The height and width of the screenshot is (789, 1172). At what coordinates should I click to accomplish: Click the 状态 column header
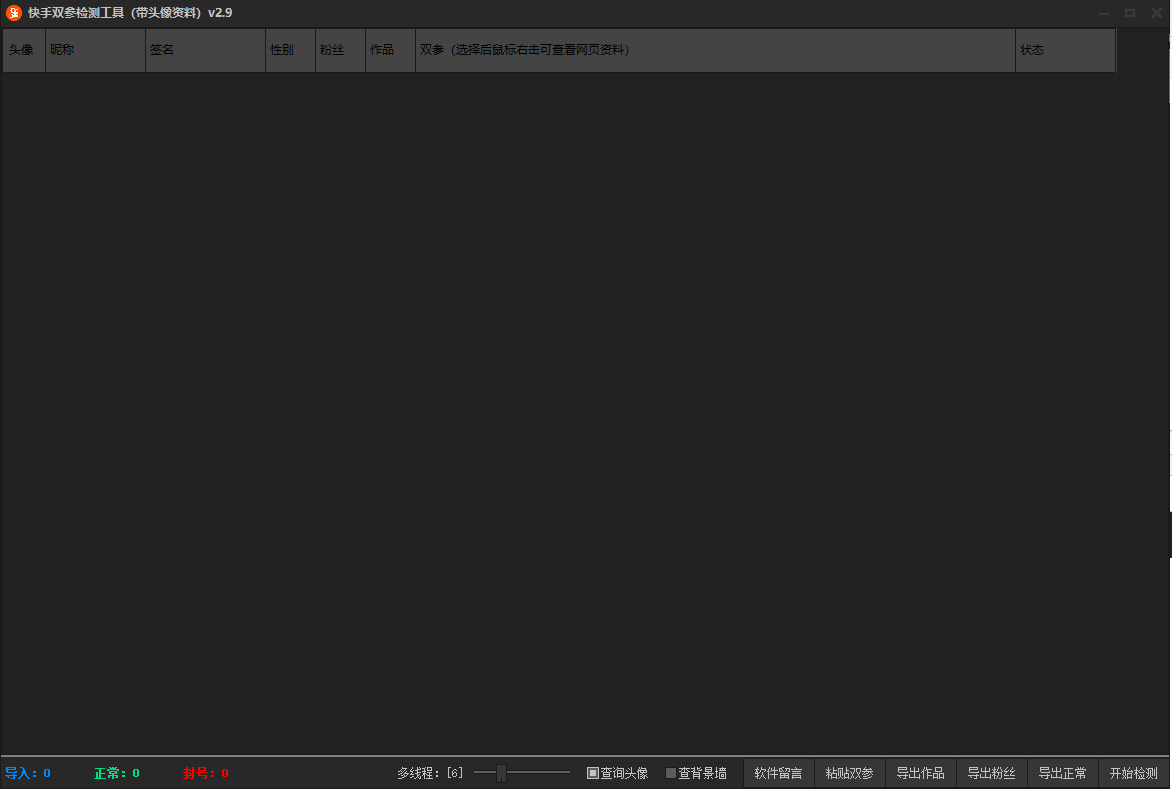coord(1065,50)
